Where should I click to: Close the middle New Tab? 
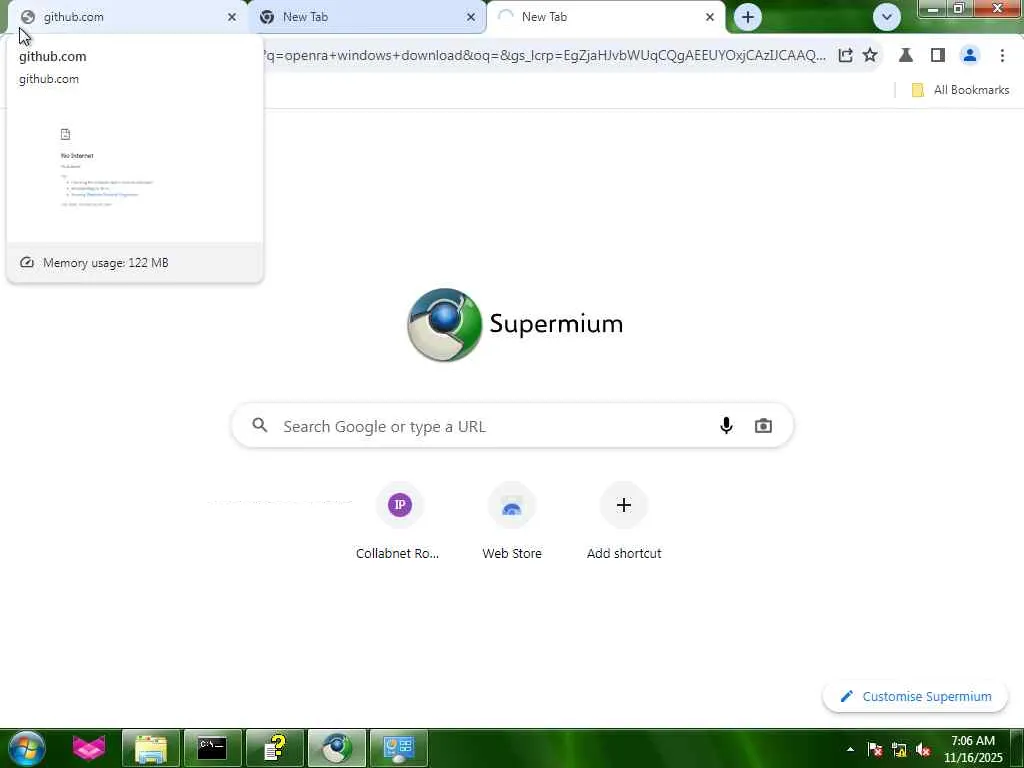471,17
